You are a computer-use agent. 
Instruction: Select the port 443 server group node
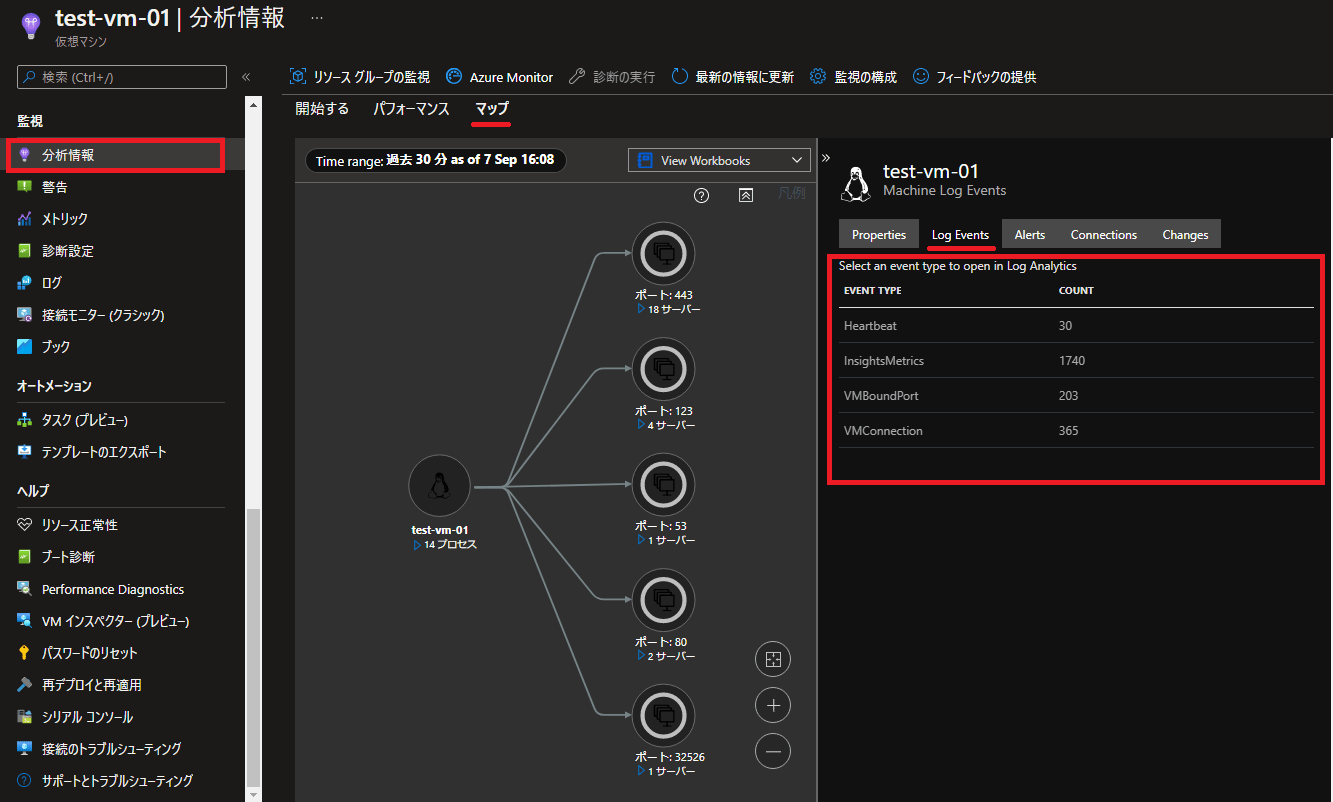click(663, 253)
